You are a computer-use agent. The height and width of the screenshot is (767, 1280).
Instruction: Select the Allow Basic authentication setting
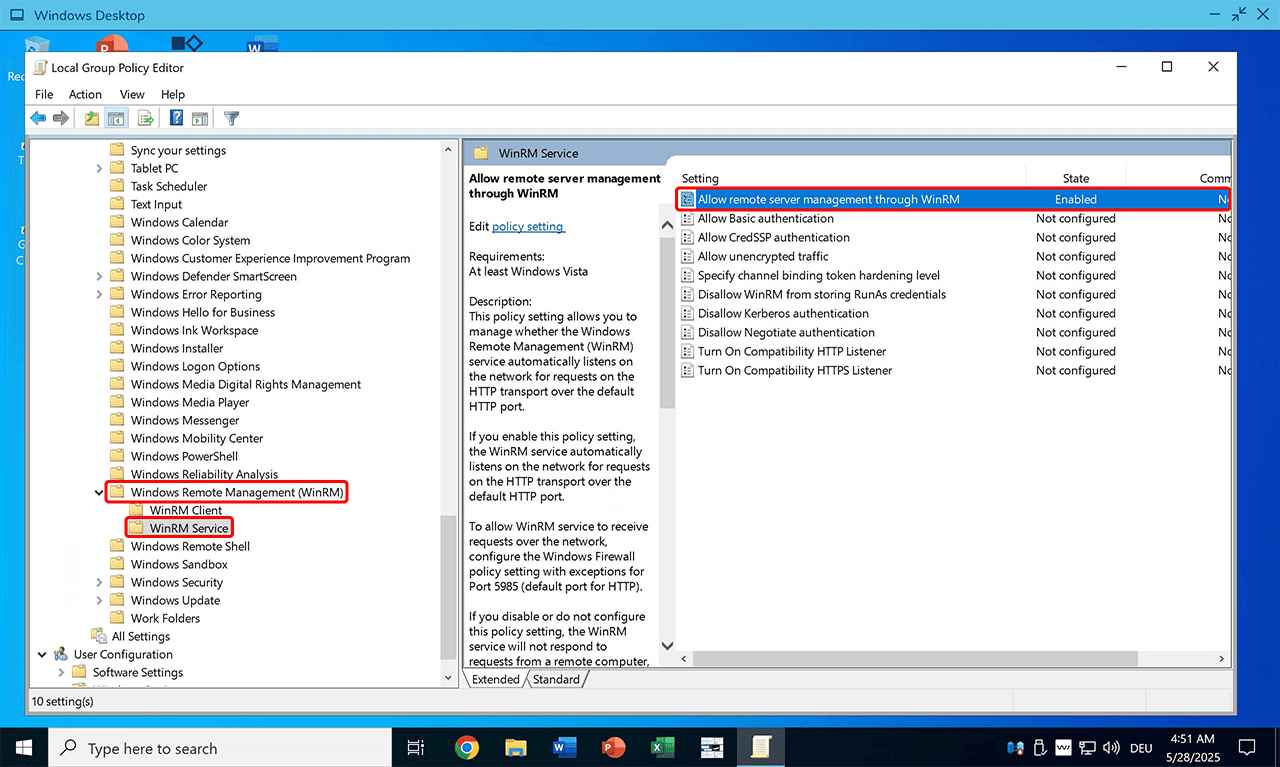coord(765,218)
